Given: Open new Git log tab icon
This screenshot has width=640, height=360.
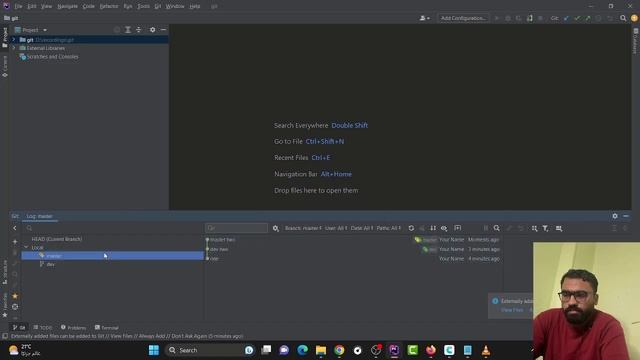Looking at the screenshot, I should click(x=458, y=228).
